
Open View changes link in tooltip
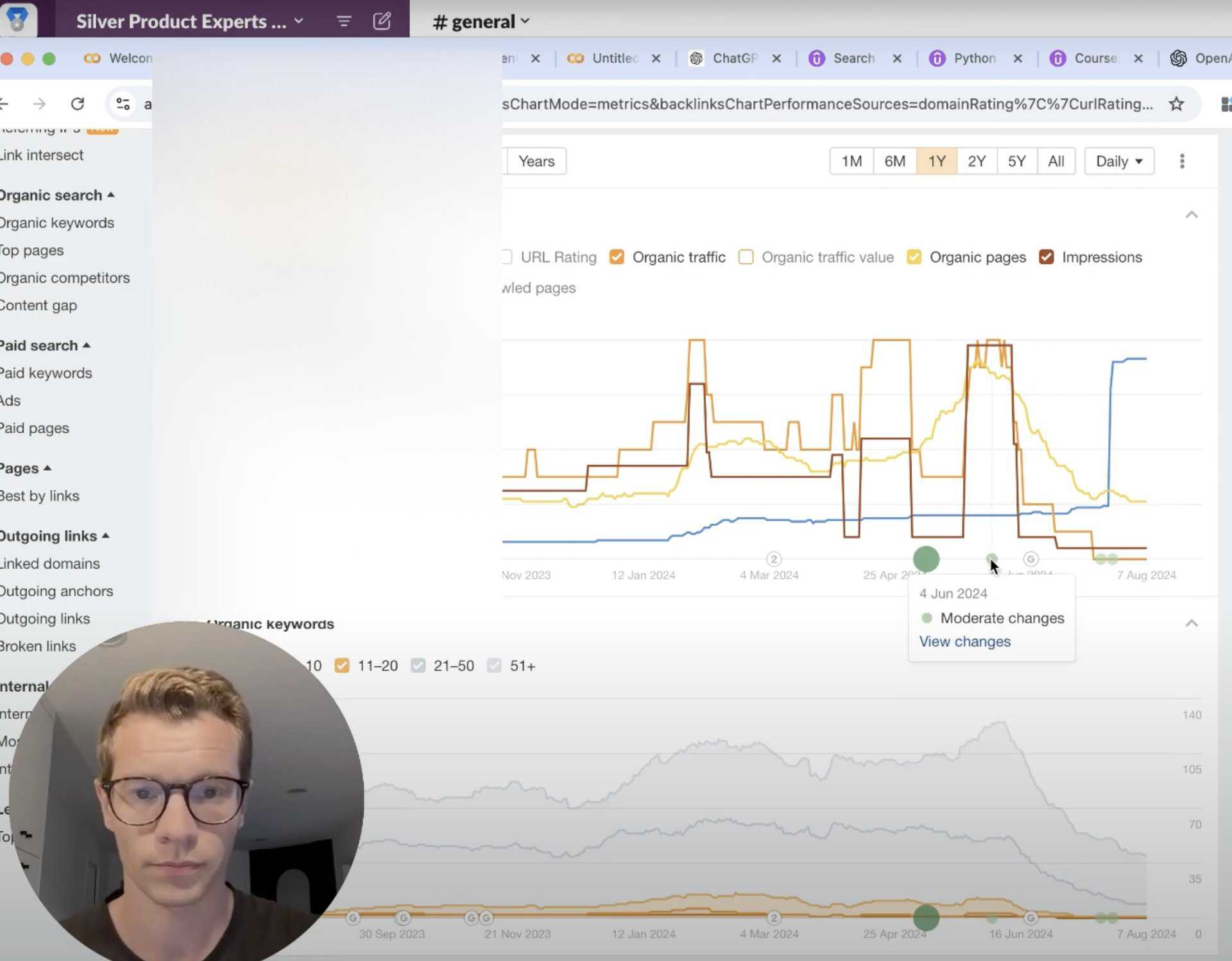964,641
